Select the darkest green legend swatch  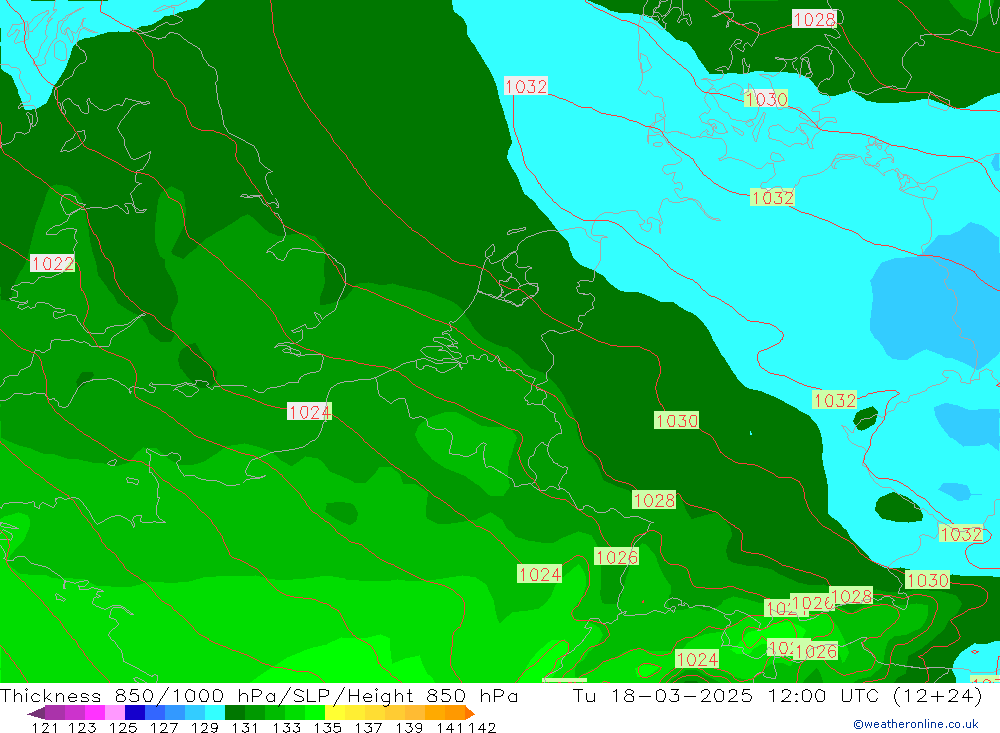click(235, 713)
